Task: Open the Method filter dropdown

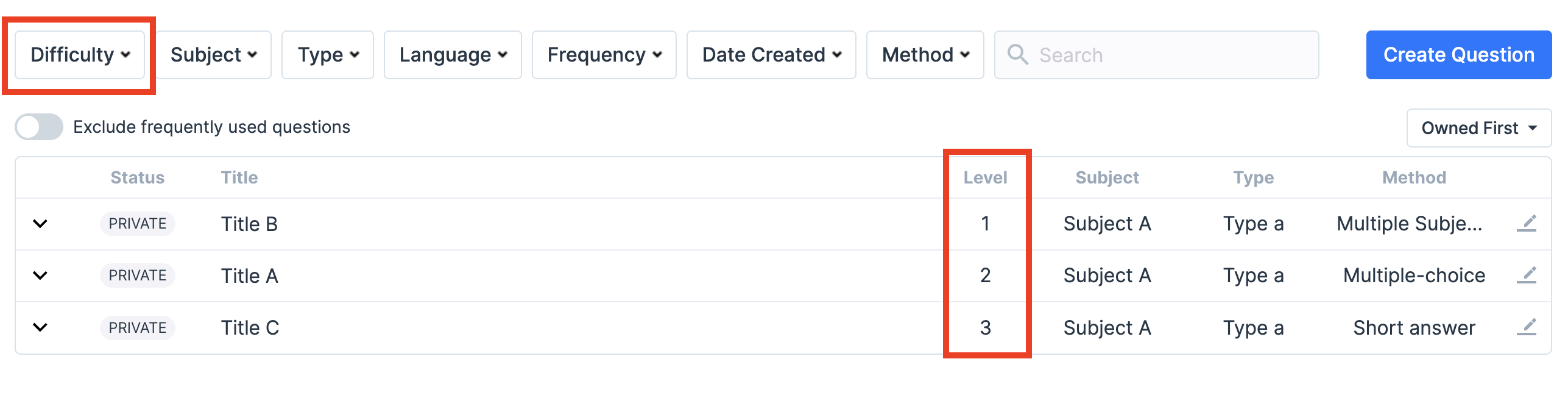Action: click(925, 55)
